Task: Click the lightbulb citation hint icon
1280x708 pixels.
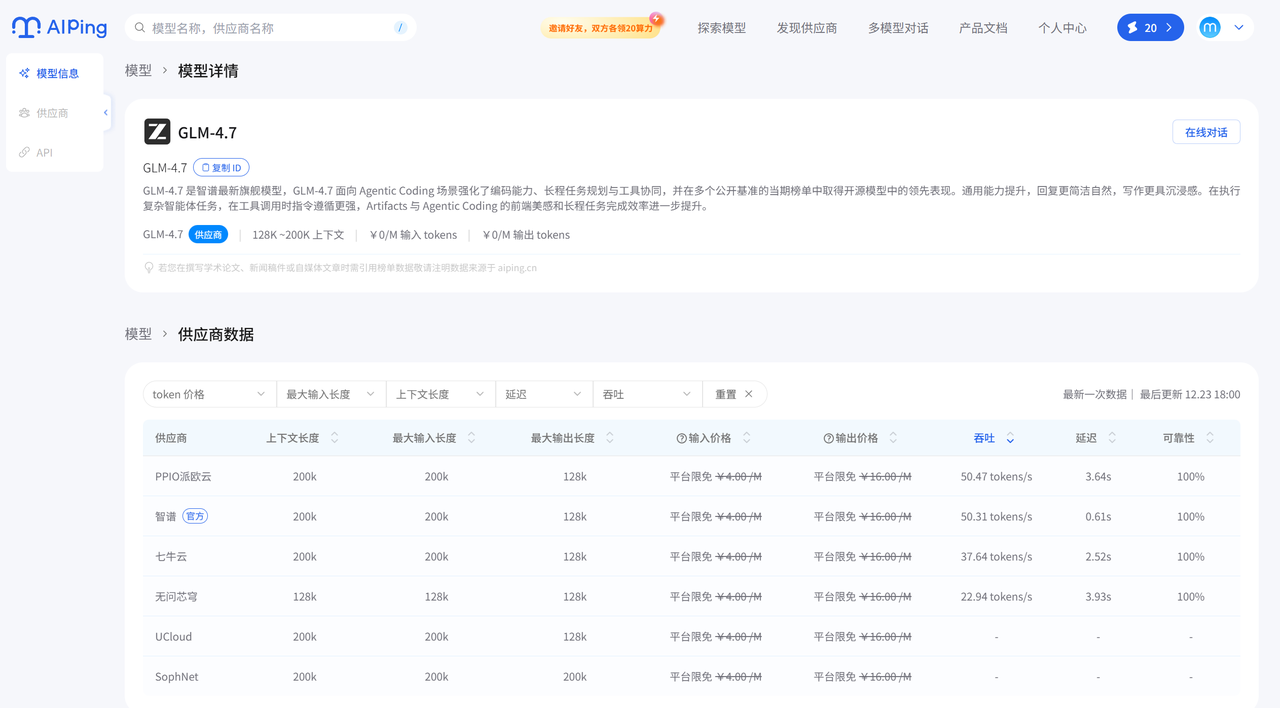Action: click(x=149, y=268)
